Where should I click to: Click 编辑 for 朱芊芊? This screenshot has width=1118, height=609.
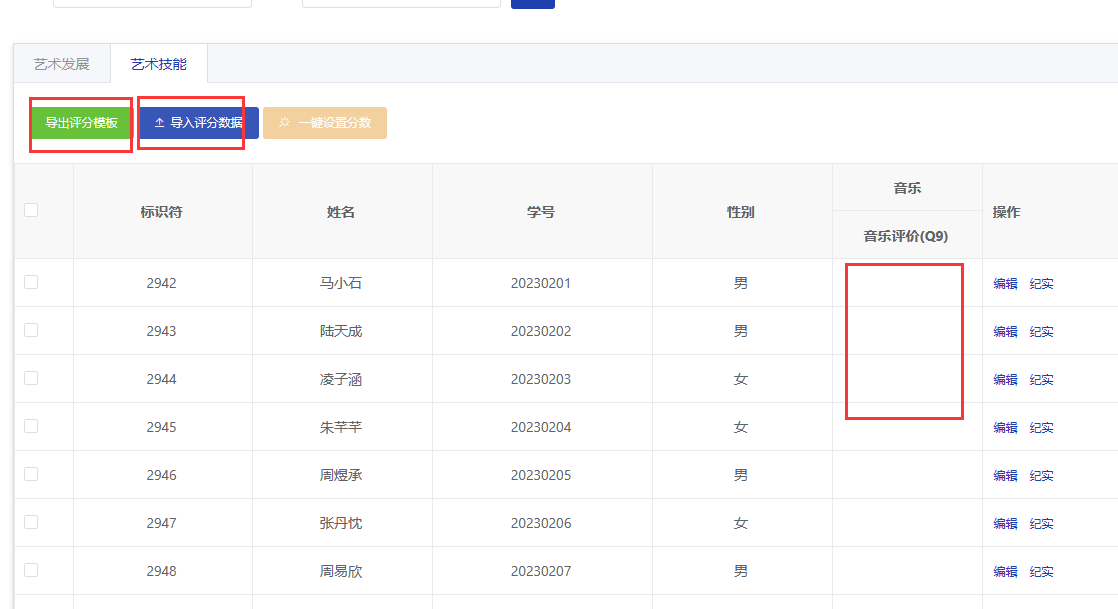[1005, 427]
